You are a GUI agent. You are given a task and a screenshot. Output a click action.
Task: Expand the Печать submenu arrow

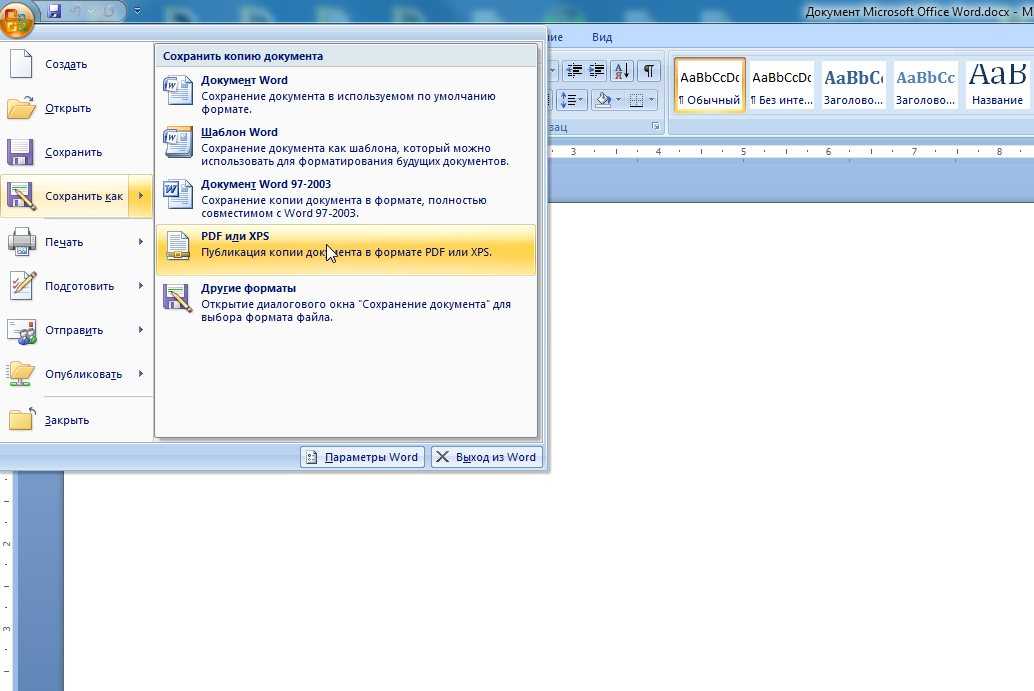click(141, 242)
